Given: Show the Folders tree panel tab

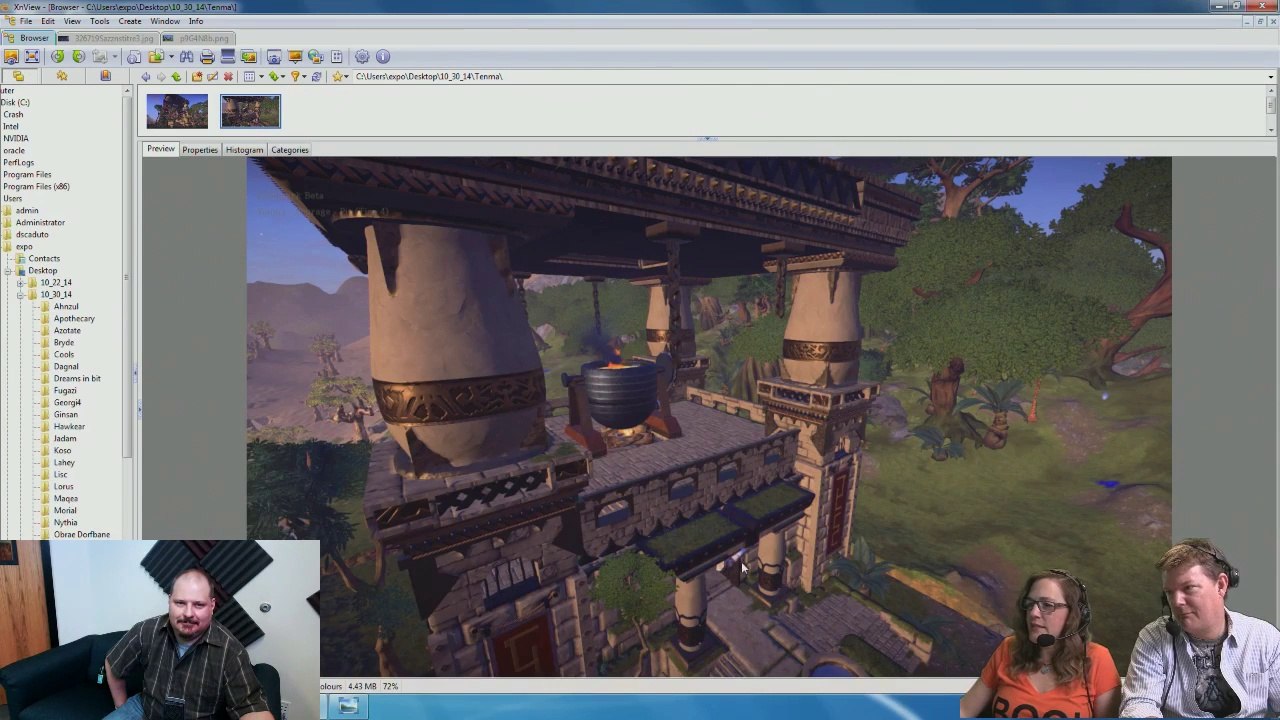Looking at the screenshot, I should (18, 76).
